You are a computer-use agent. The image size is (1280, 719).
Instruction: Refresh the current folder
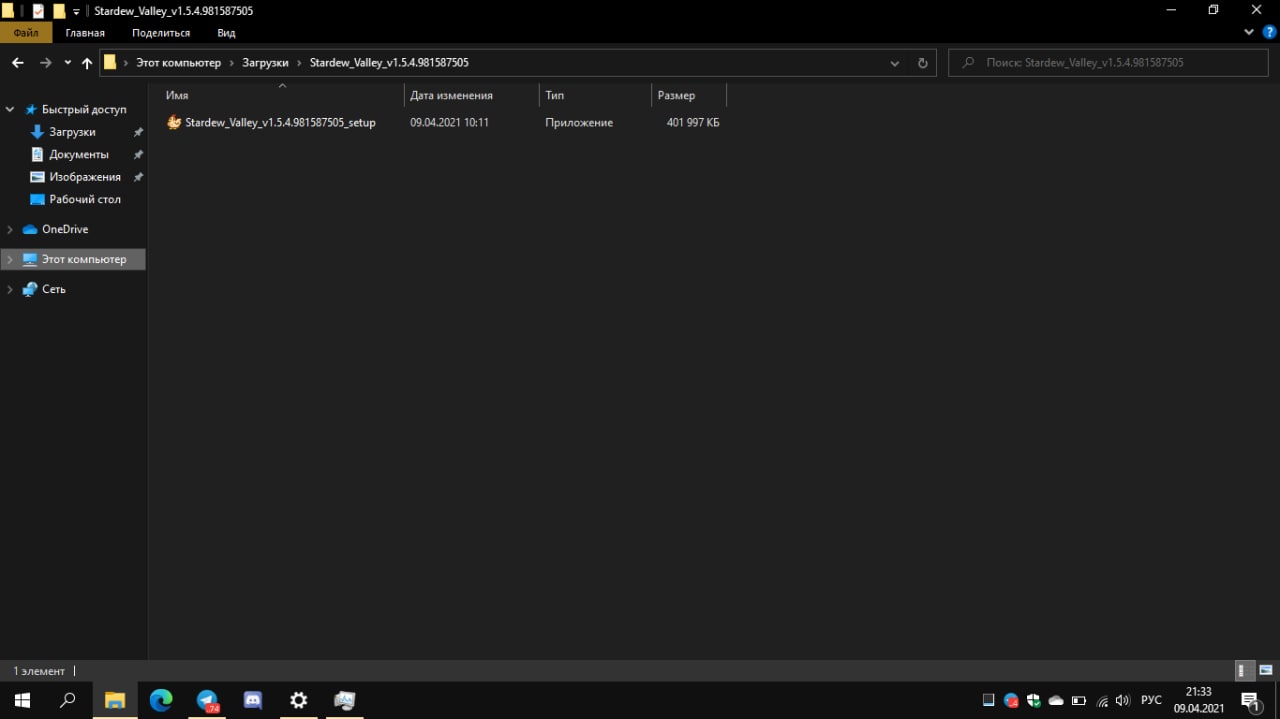click(x=922, y=63)
